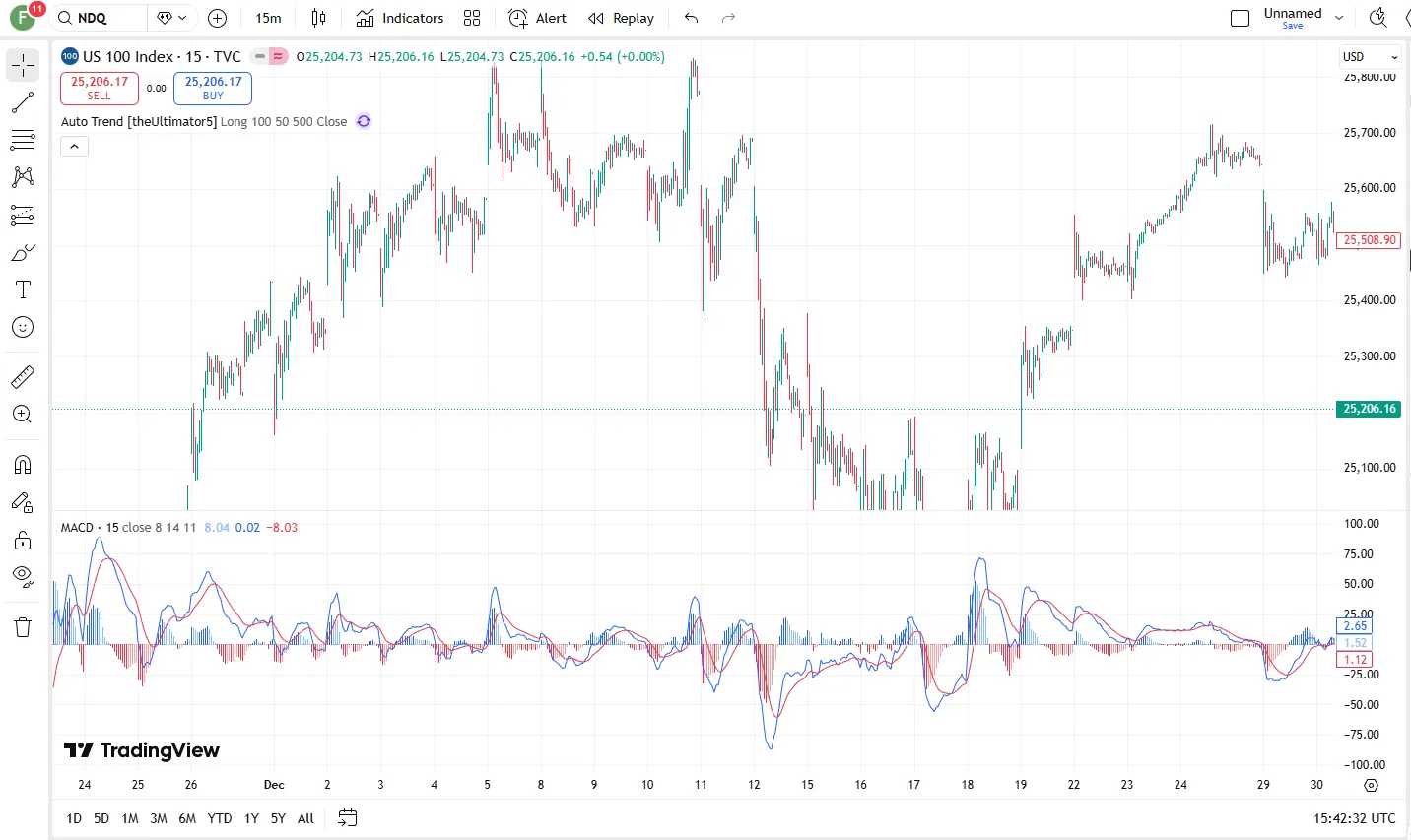Screen dimensions: 1411x840
Task: Set the date range to 1Y
Action: pos(251,818)
